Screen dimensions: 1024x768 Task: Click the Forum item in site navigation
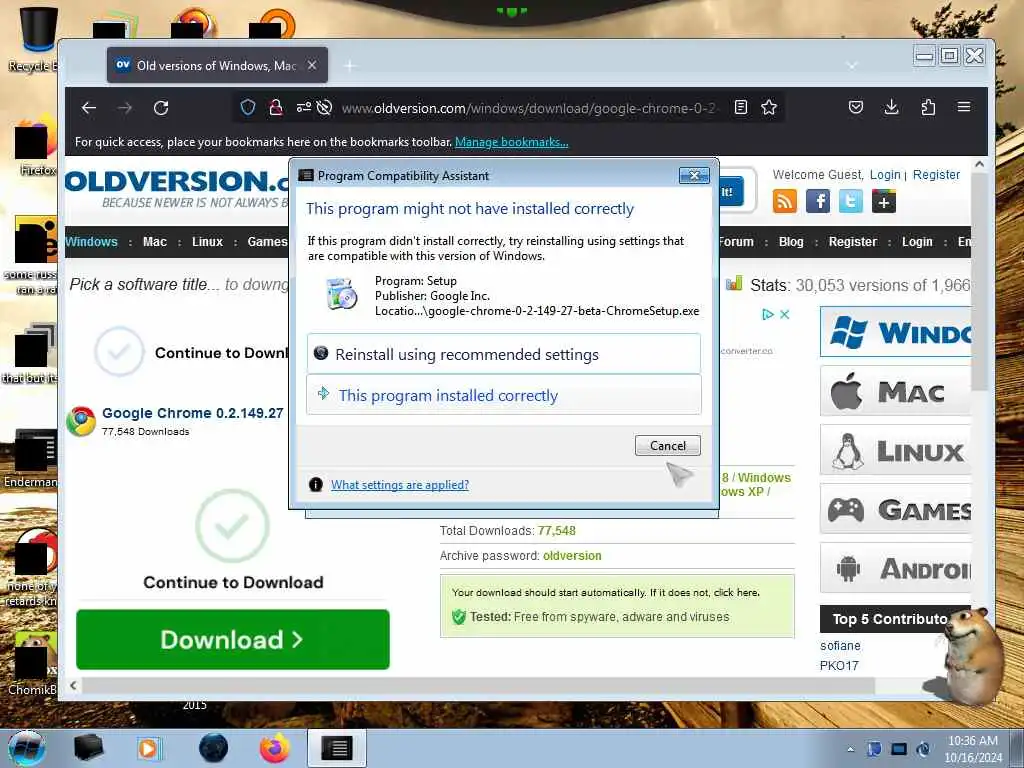coord(736,242)
